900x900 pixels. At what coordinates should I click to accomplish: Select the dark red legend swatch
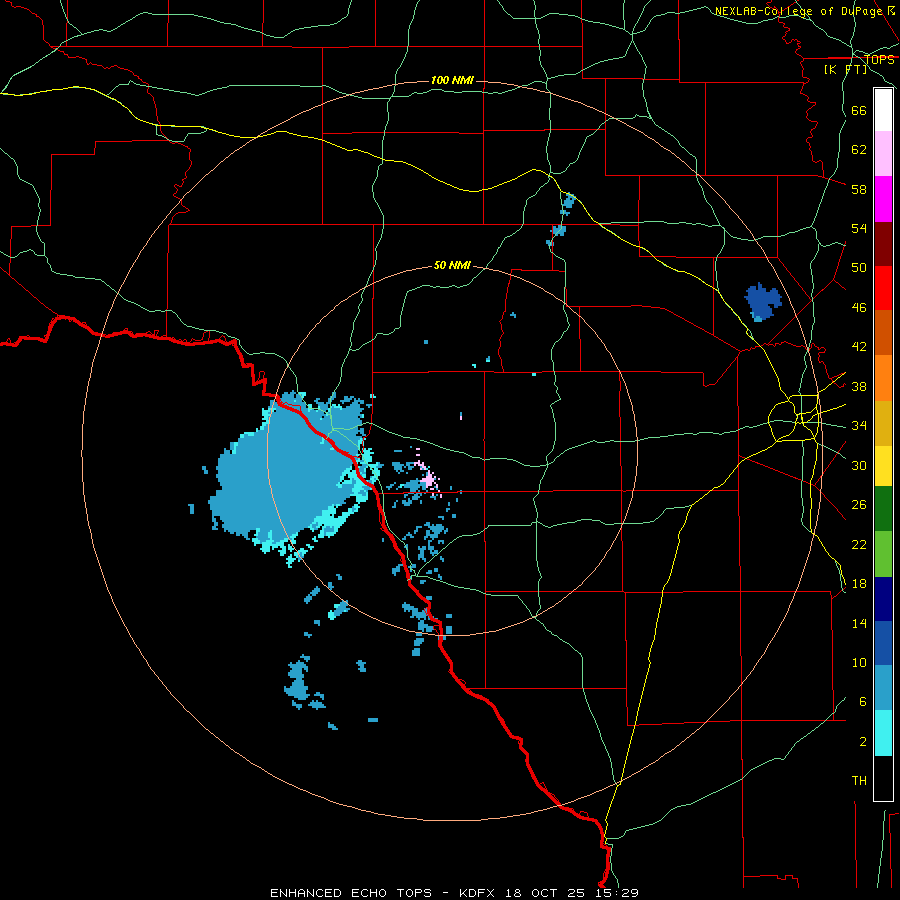coord(883,244)
